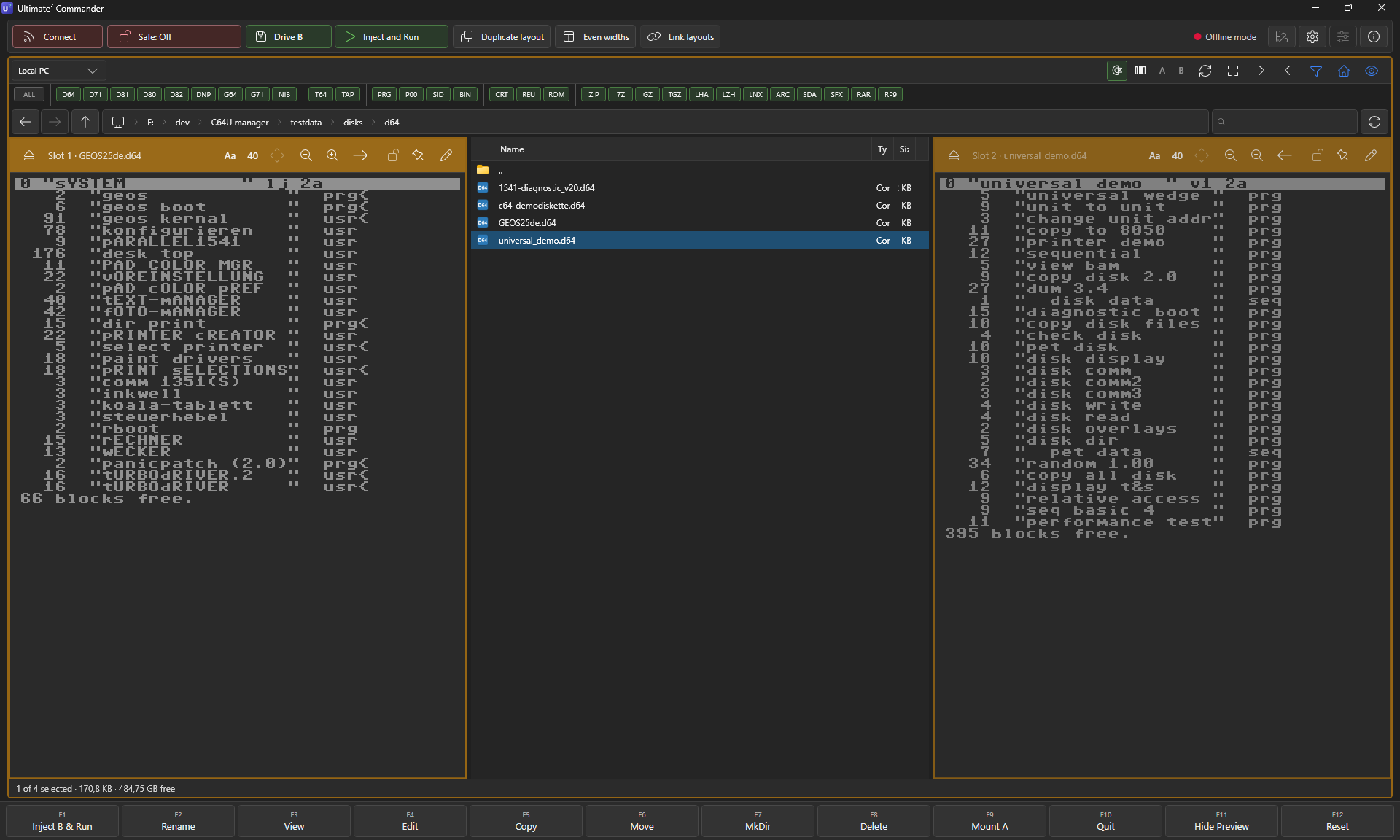Image resolution: width=1400 pixels, height=840 pixels.
Task: Toggle Aa charset in Slot 2 header
Action: 1154,155
